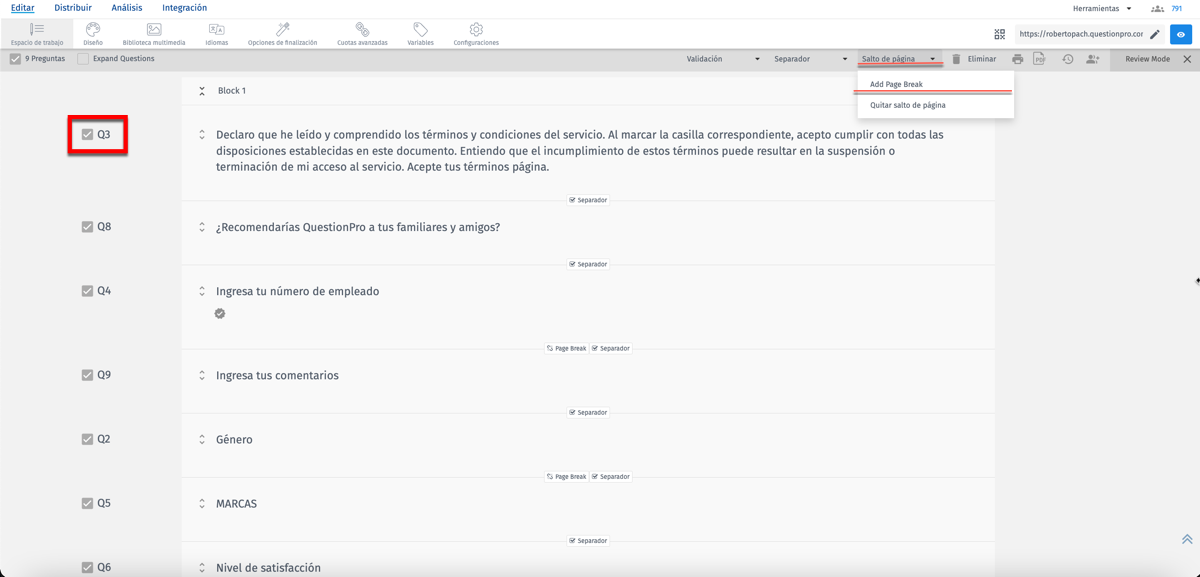Expand the ¿Recomendarías QuestionPro question arrows
This screenshot has height=577, width=1200.
(x=202, y=227)
